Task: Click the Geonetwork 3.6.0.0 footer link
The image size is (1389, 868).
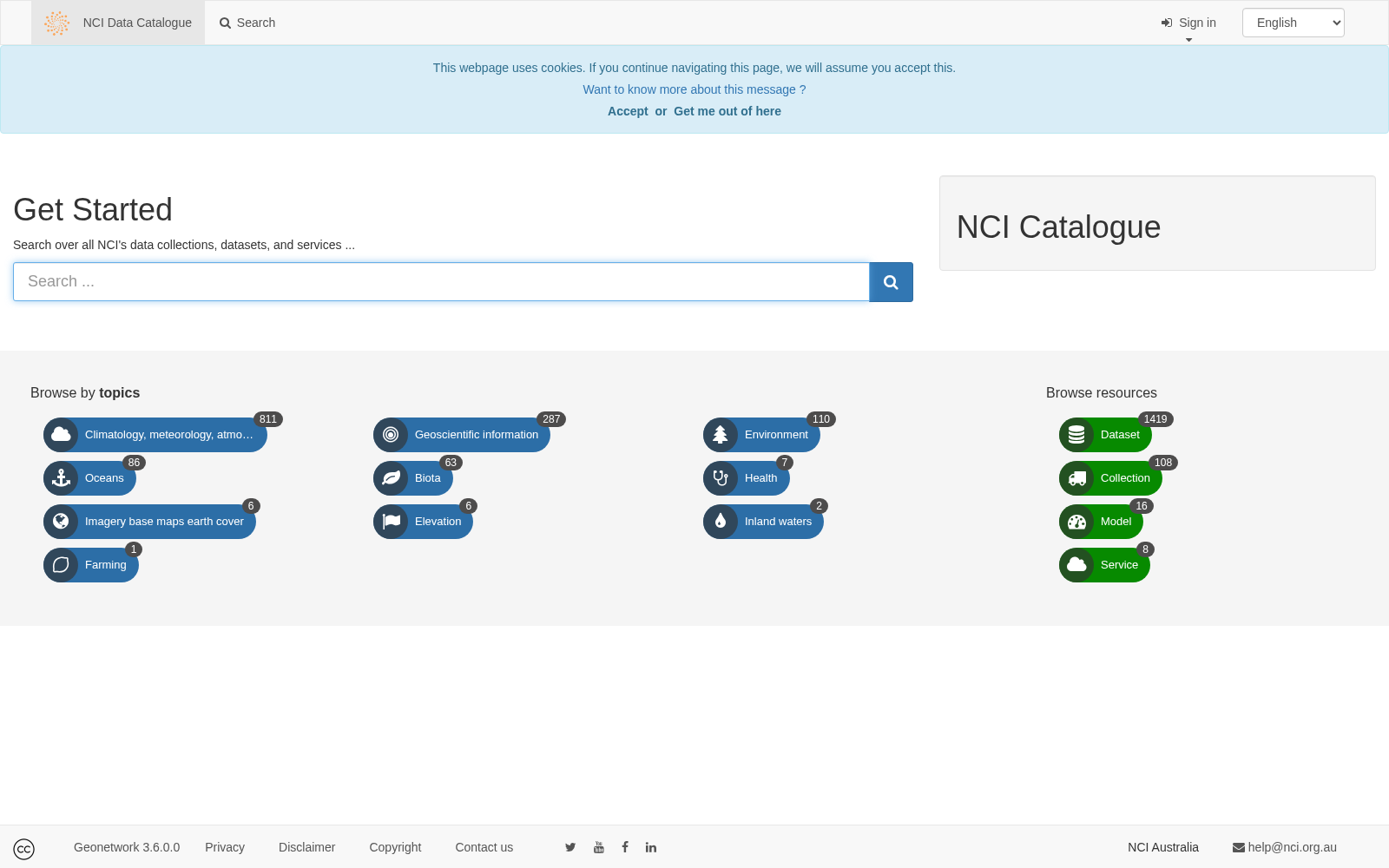Action: coord(127,847)
